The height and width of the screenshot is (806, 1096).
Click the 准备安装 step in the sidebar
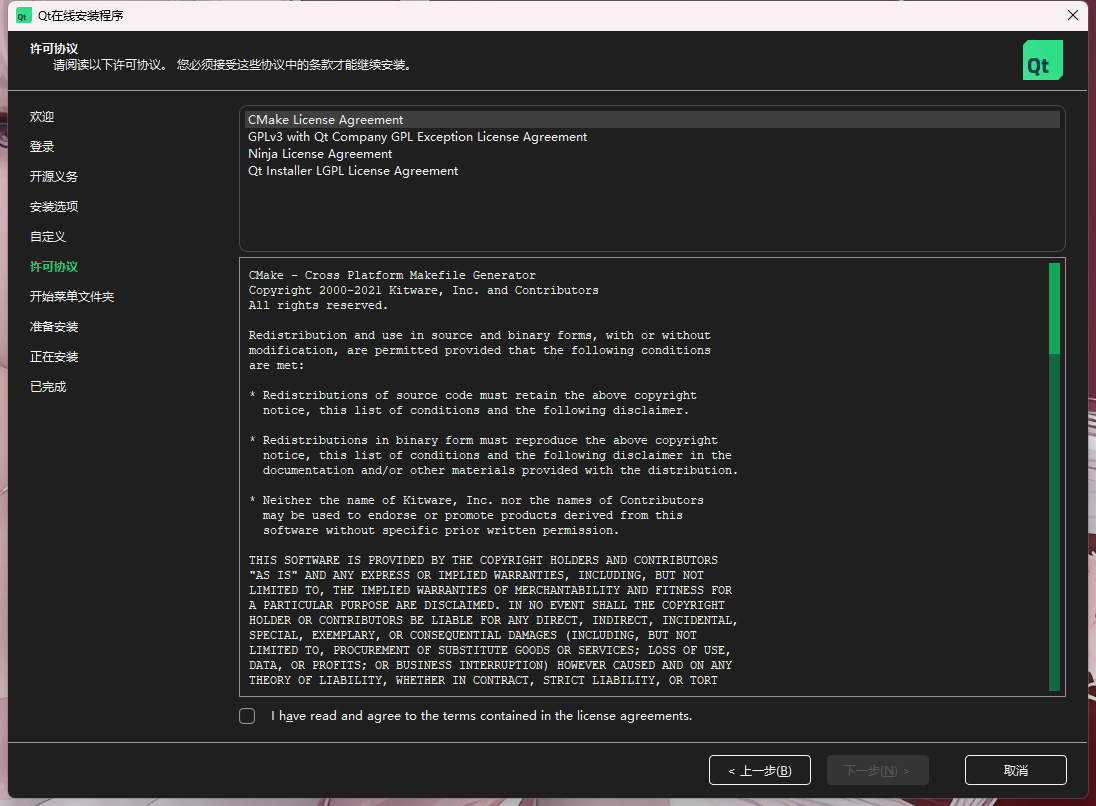click(54, 327)
